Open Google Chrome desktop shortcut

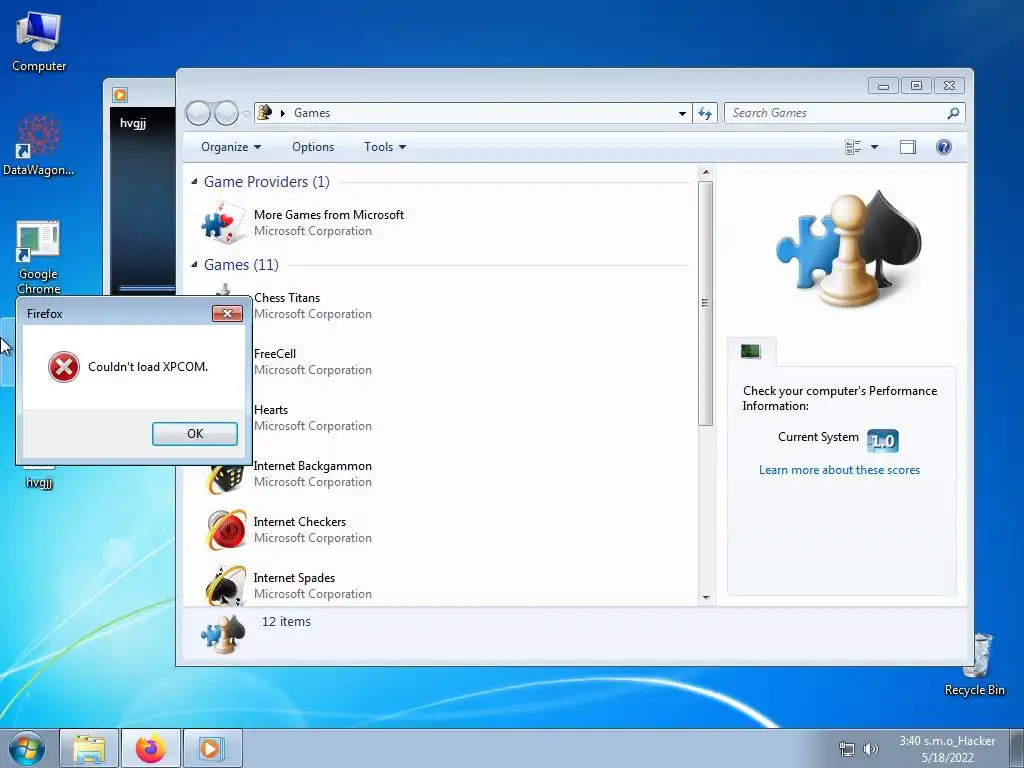point(39,257)
